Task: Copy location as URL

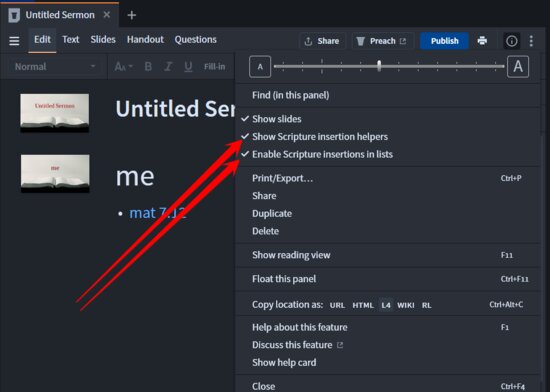Action: tap(337, 305)
